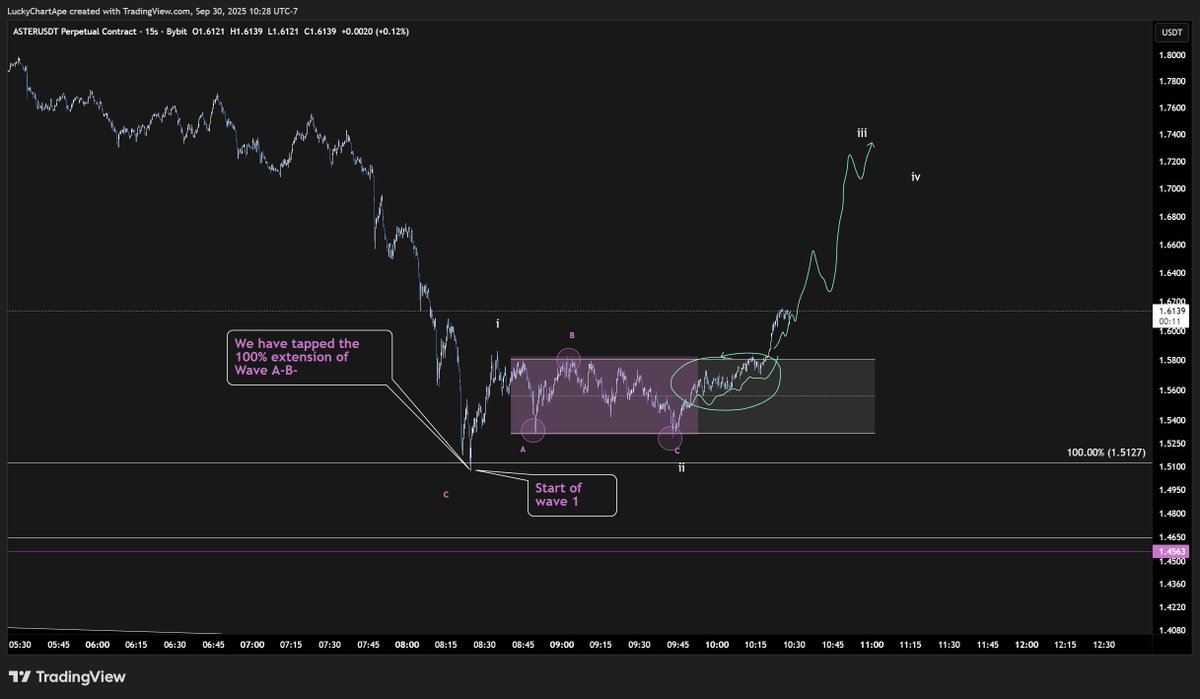
Task: Select the wave 'iii' label
Action: (x=862, y=132)
